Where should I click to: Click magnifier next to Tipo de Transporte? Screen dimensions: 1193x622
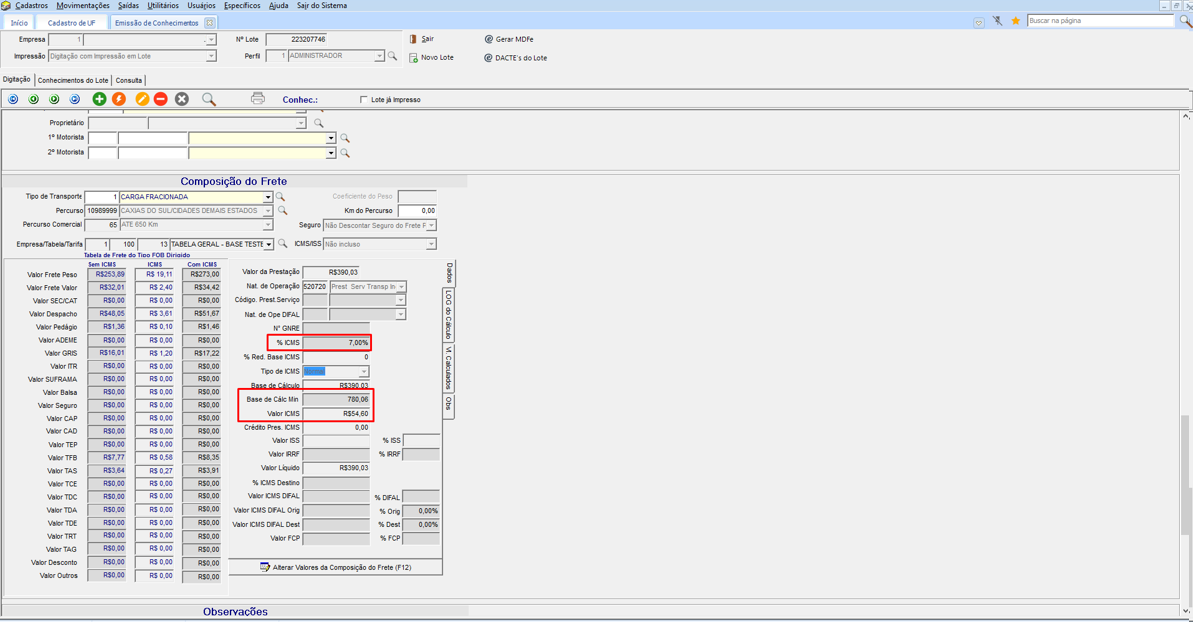(281, 197)
